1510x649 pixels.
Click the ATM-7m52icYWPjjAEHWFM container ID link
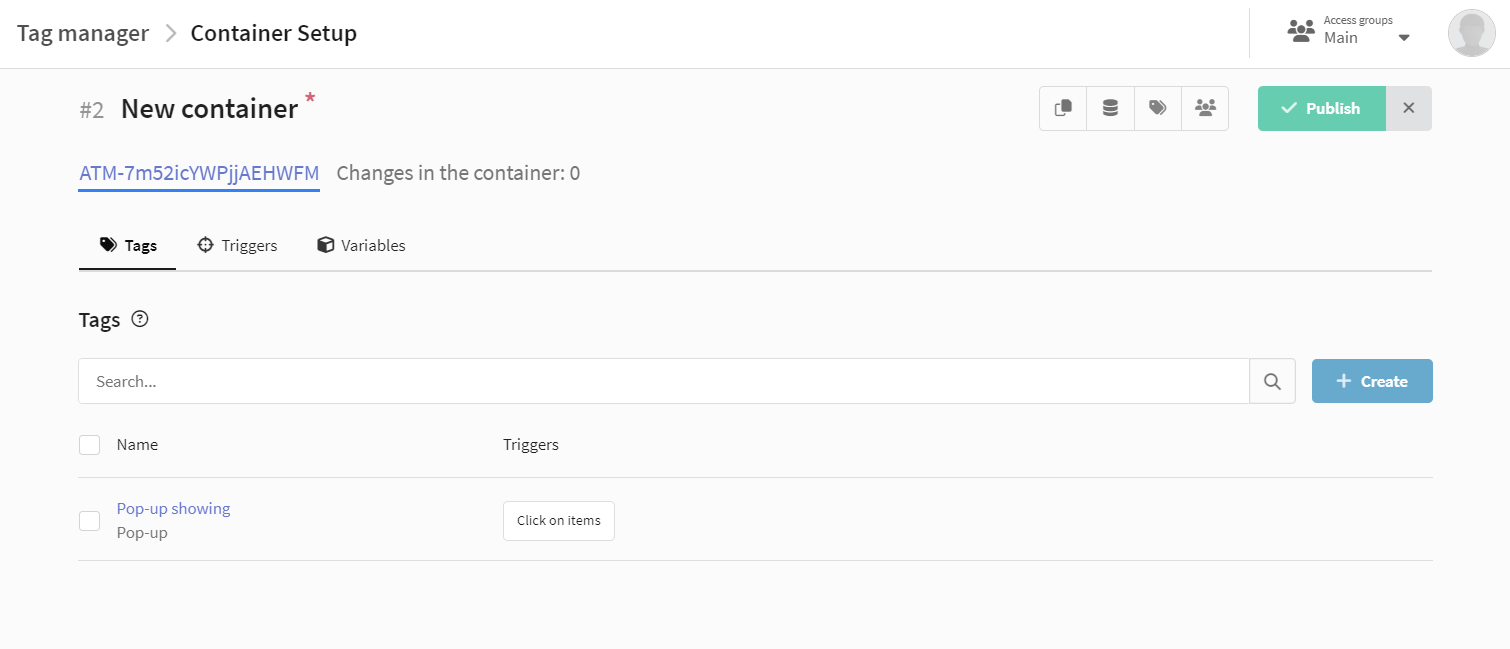click(x=199, y=173)
